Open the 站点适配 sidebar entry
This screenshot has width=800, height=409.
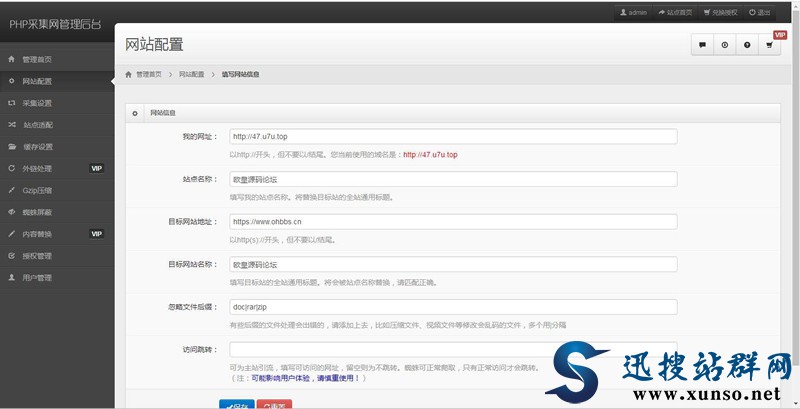pyautogui.click(x=57, y=125)
